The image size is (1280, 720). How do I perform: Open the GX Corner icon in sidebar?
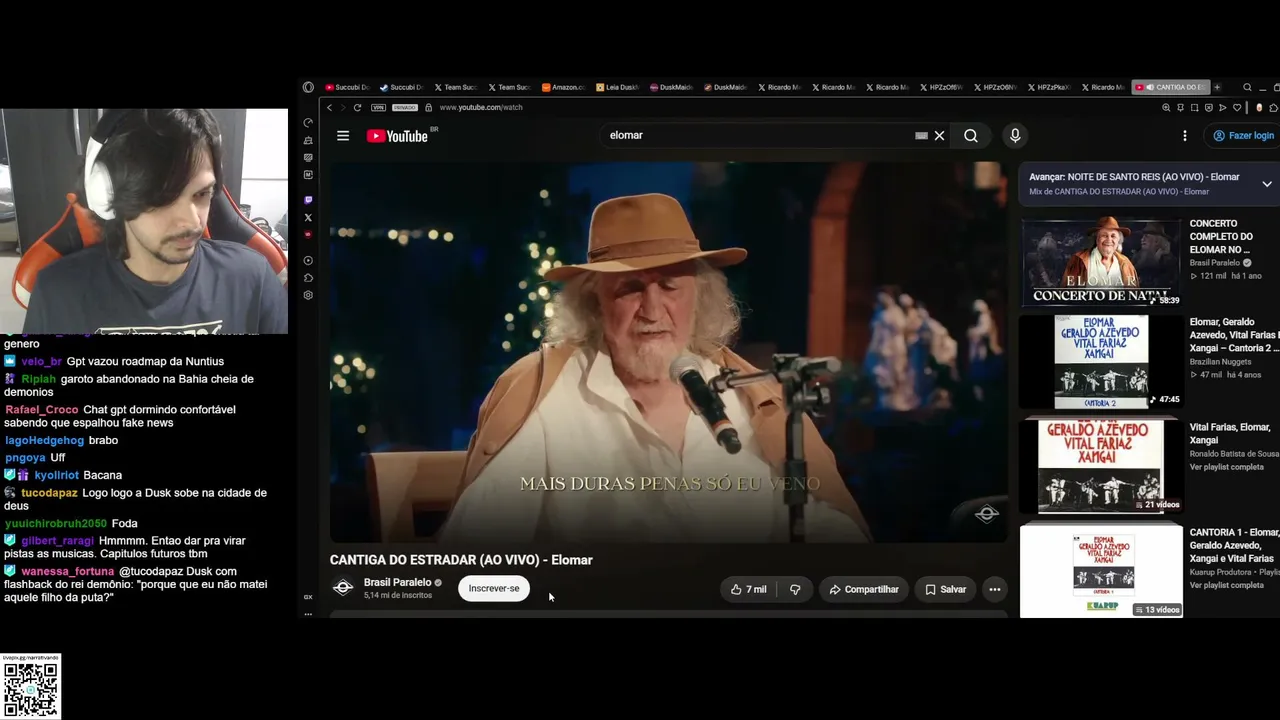[x=308, y=597]
